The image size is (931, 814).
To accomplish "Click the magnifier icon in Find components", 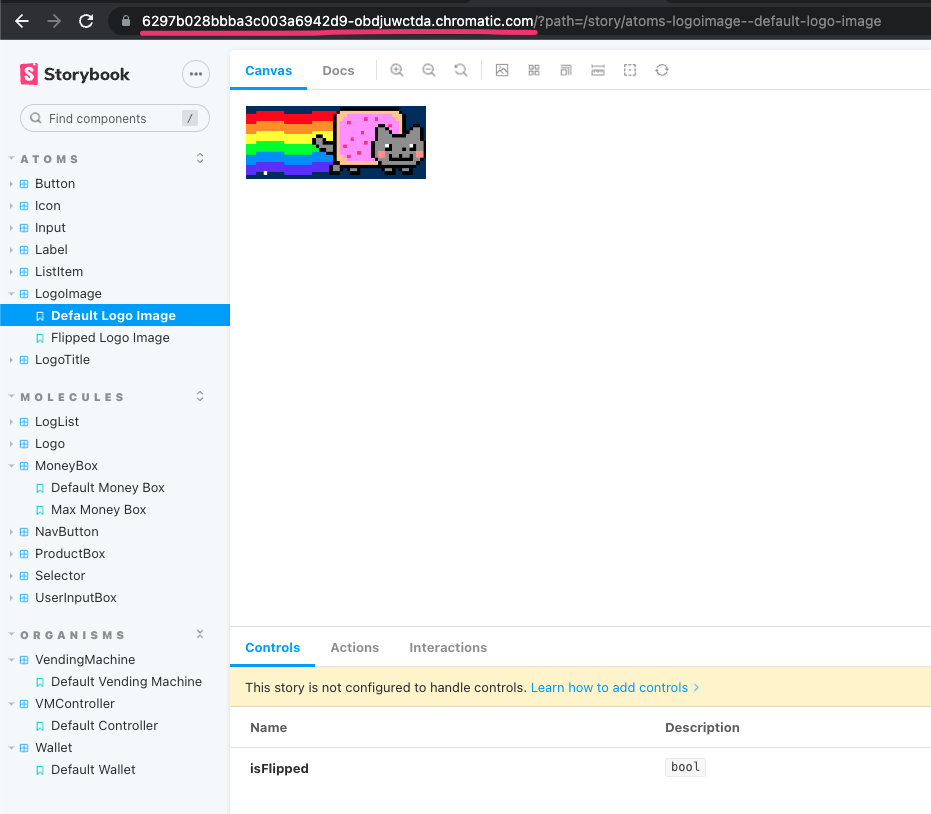I will coord(36,118).
